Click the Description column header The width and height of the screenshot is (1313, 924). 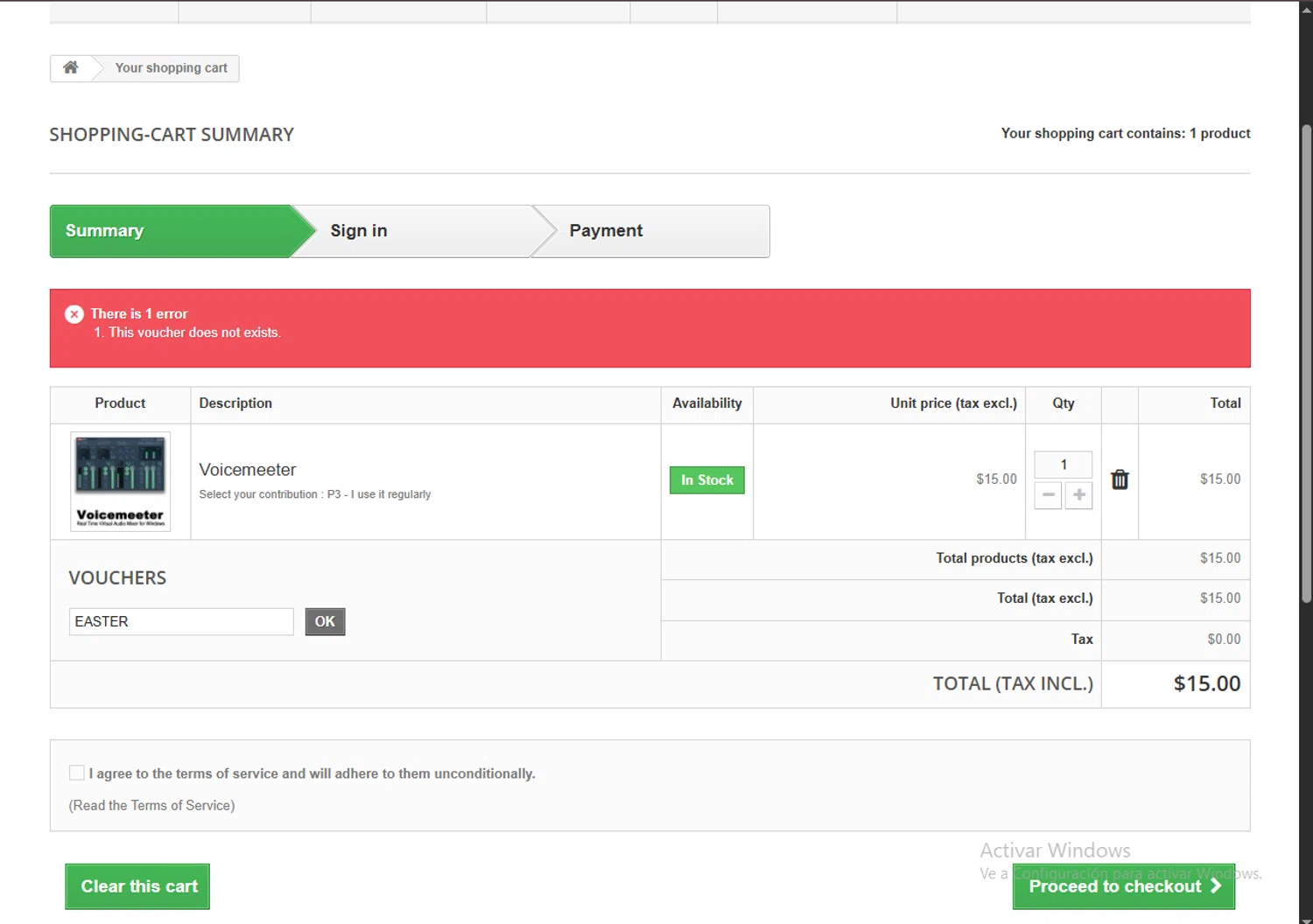(235, 403)
